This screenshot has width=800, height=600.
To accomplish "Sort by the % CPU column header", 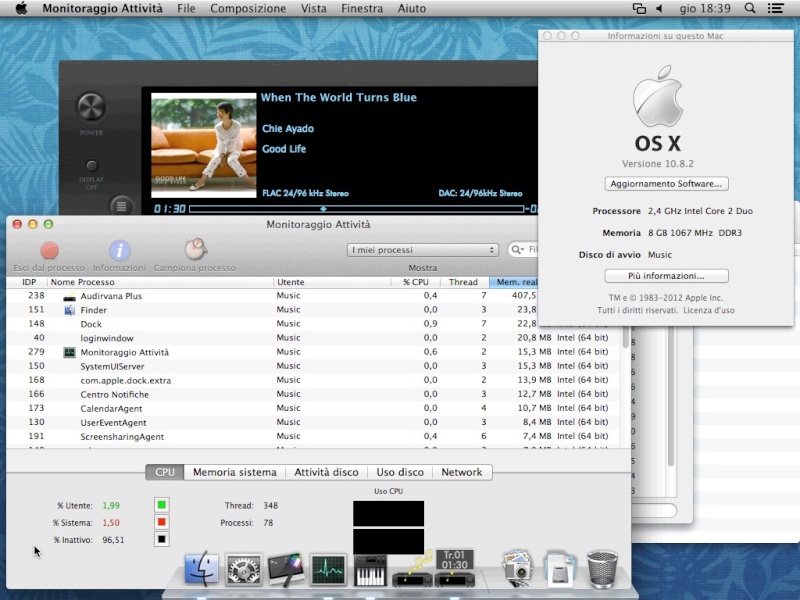I will 416,282.
